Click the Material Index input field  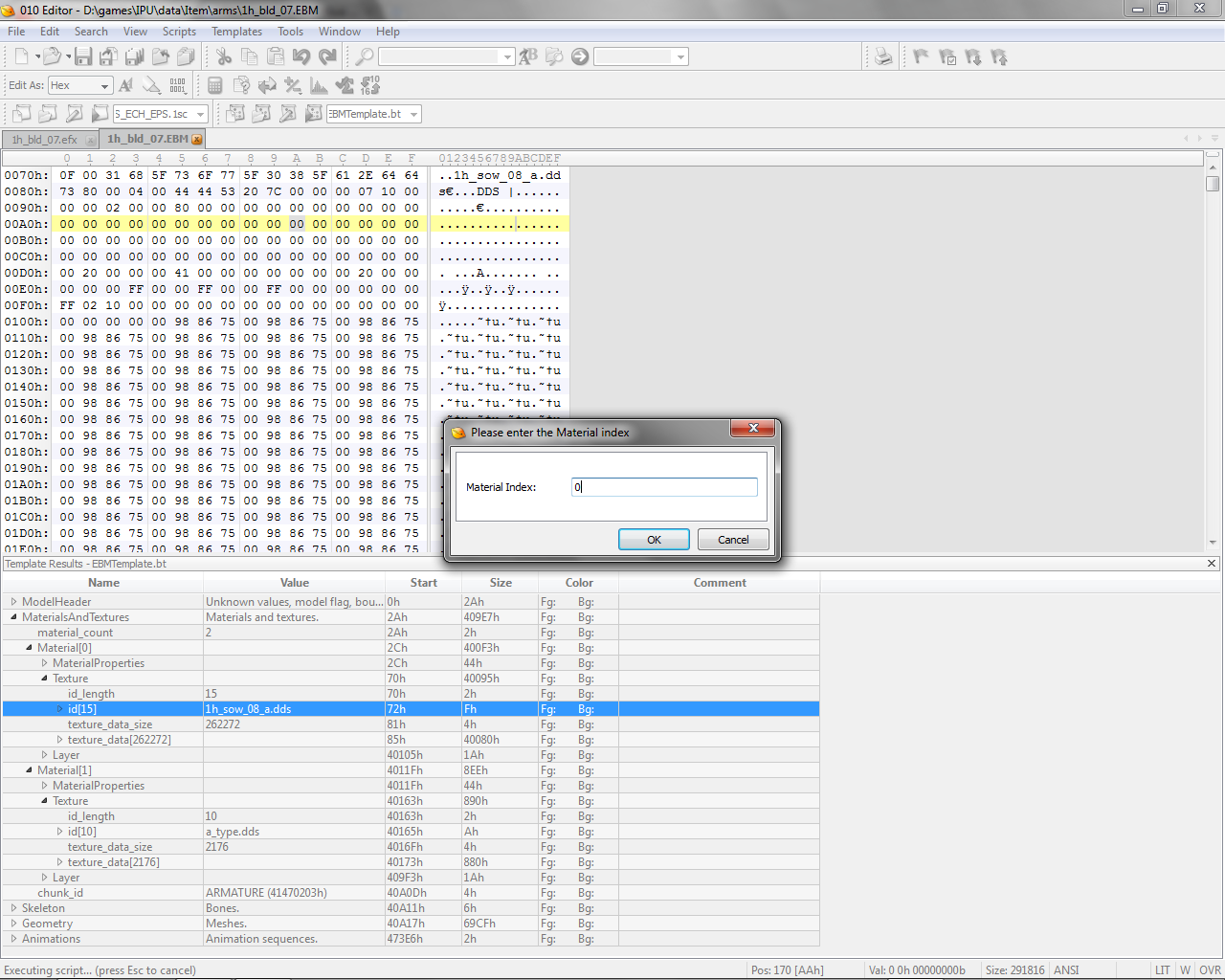pyautogui.click(x=664, y=487)
